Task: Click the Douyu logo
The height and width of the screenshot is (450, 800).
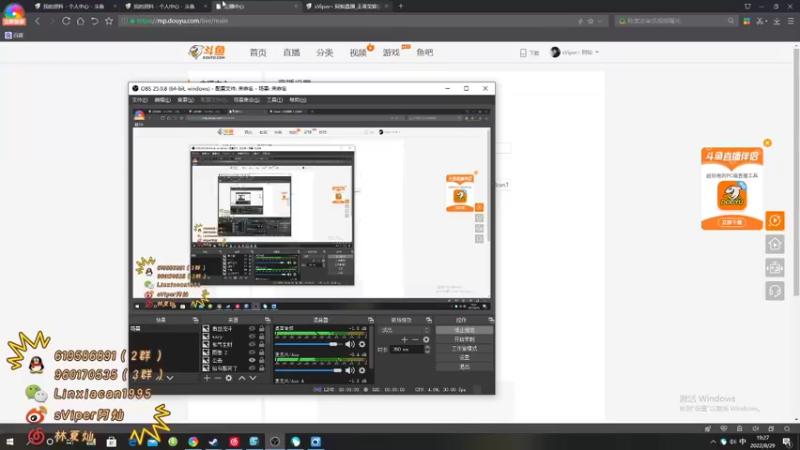Action: (x=207, y=52)
